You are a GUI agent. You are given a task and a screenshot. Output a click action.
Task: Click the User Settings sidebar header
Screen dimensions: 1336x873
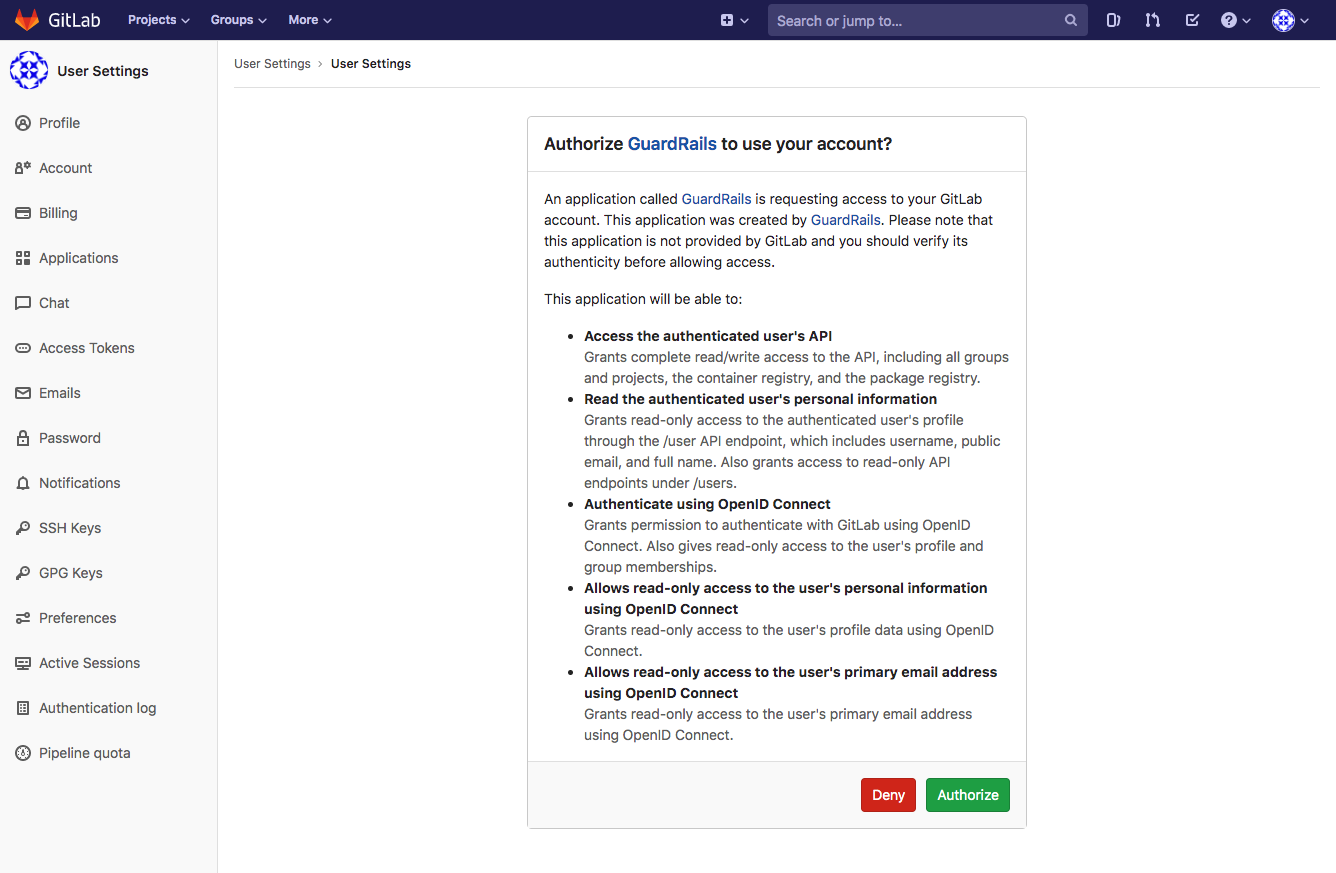103,71
